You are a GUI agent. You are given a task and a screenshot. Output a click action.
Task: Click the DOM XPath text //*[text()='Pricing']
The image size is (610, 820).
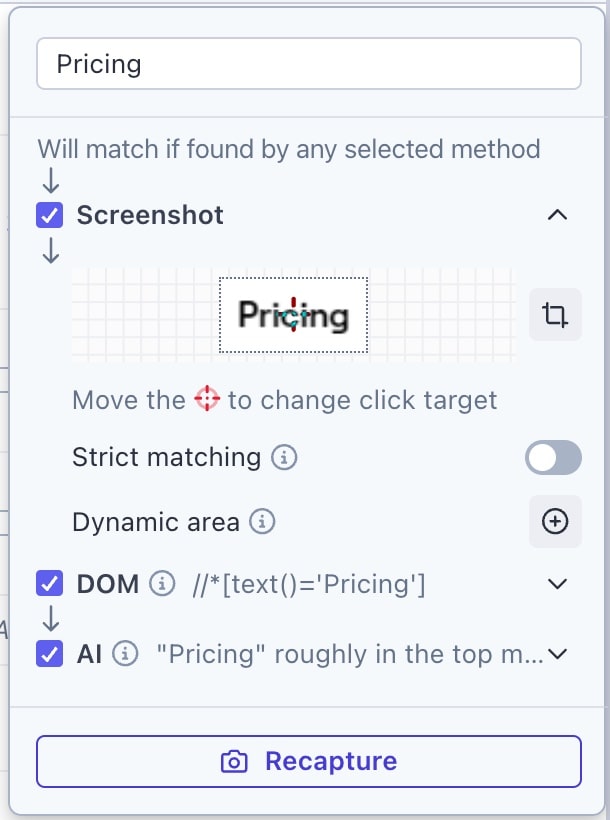click(x=309, y=584)
